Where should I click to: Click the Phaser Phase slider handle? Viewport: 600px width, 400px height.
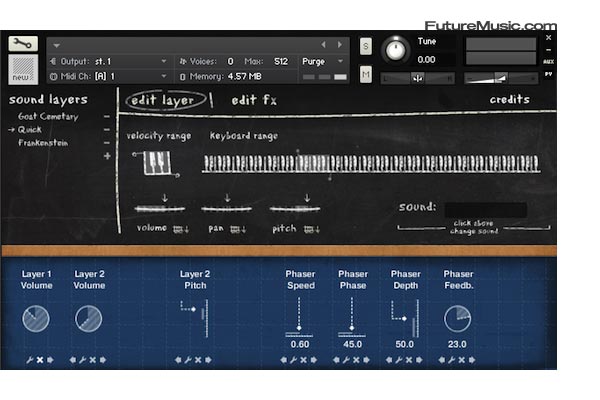352,328
